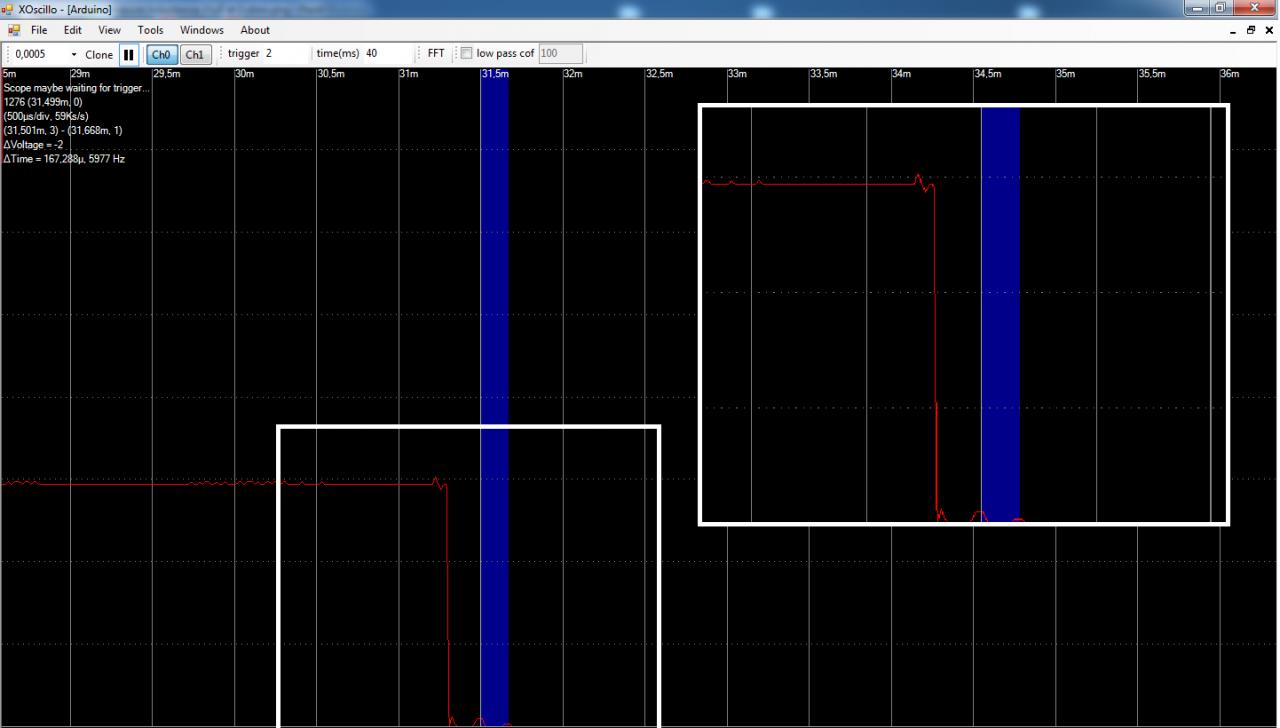
Task: Click the trigger value field
Action: click(285, 53)
